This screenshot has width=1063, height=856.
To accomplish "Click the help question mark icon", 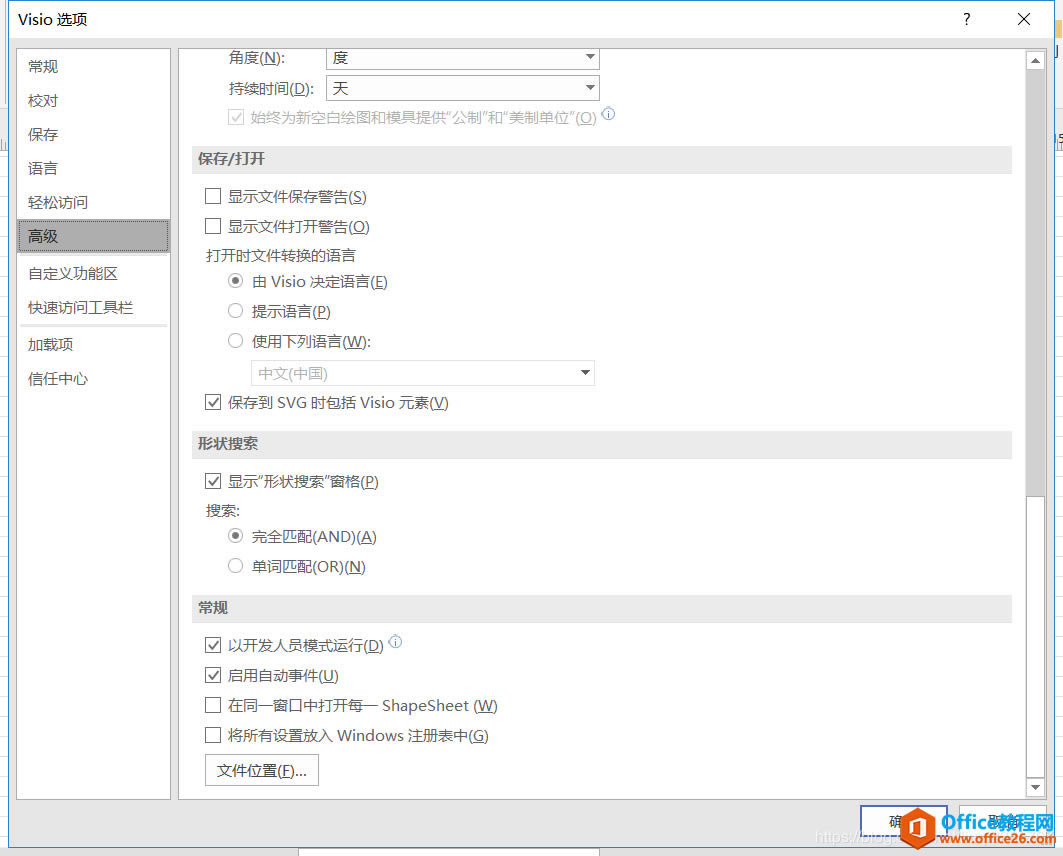I will tap(967, 19).
